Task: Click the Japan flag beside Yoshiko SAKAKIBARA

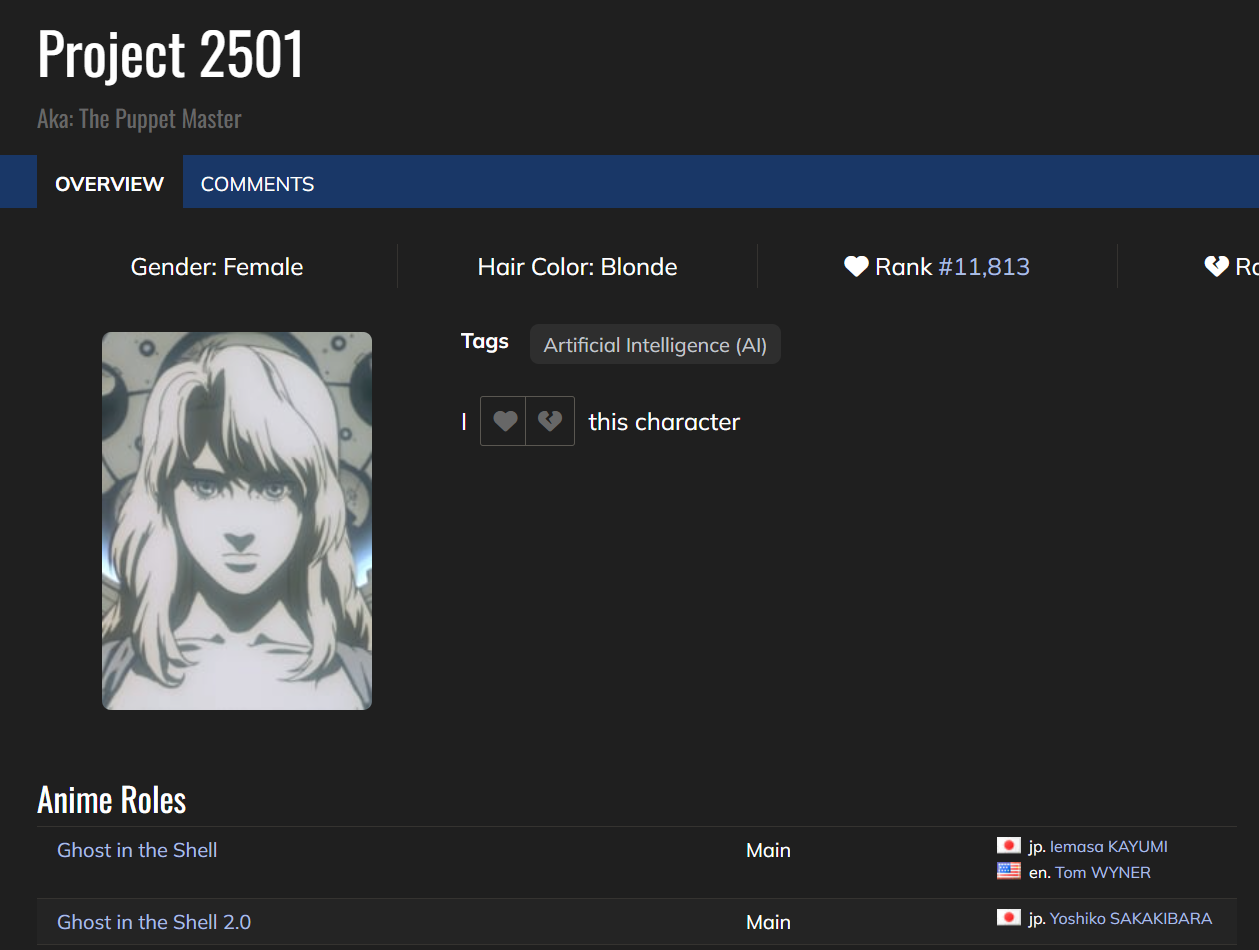Action: [x=1008, y=918]
